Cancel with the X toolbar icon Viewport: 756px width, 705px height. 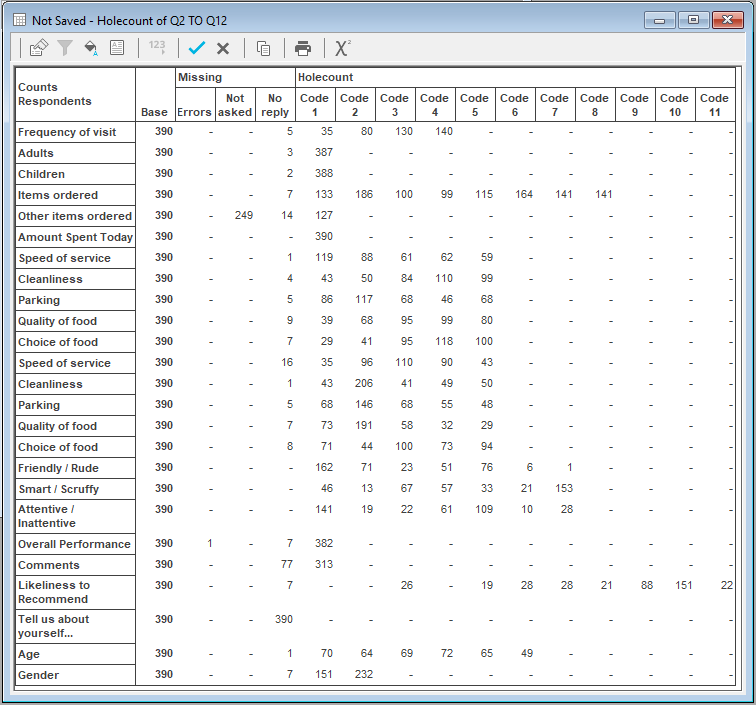[223, 47]
